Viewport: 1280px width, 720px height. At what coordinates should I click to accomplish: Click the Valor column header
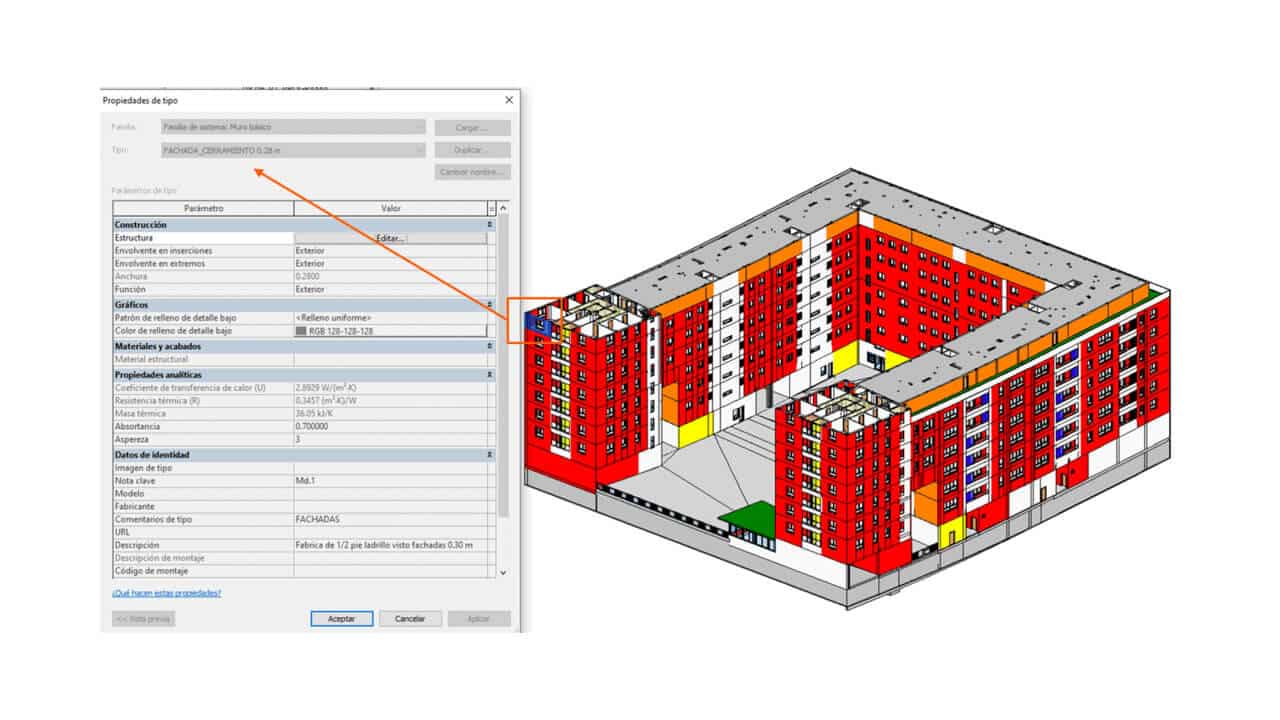[390, 208]
